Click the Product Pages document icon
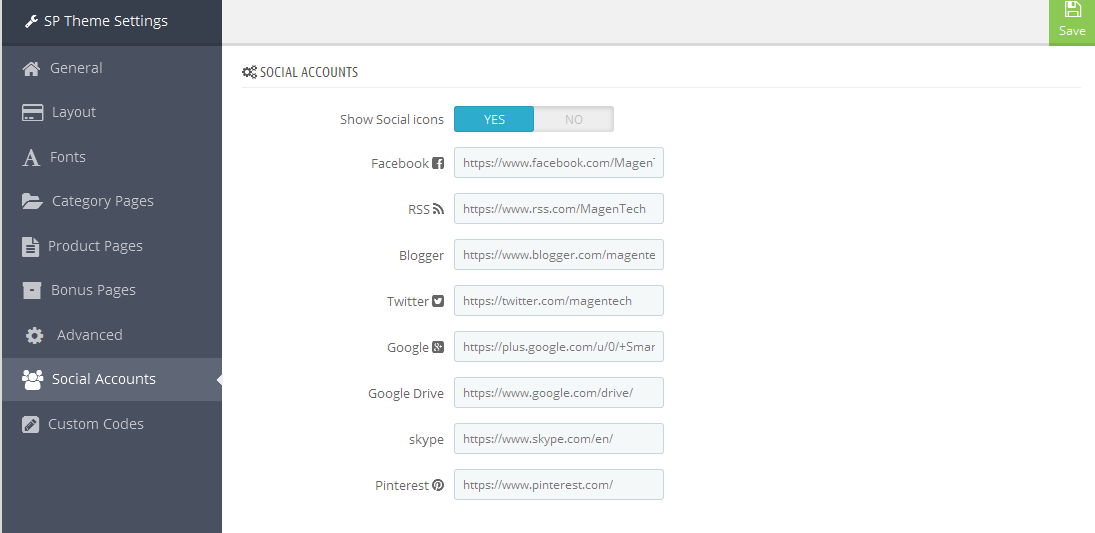1095x533 pixels. 30,247
